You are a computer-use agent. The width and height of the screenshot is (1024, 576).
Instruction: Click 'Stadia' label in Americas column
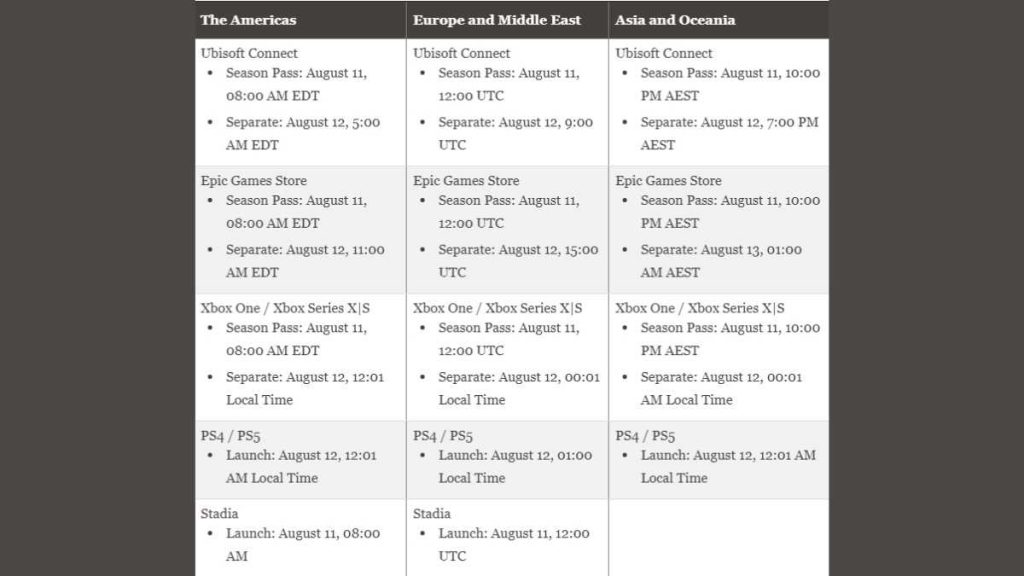[x=219, y=513]
